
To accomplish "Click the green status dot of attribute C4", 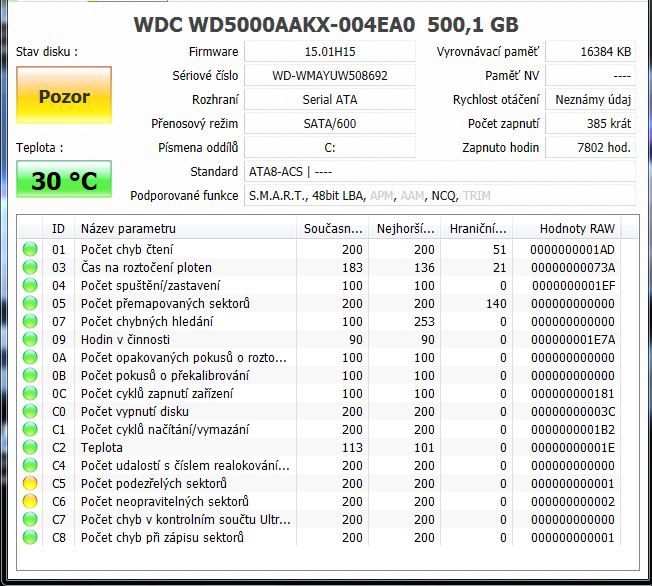I will point(30,465).
